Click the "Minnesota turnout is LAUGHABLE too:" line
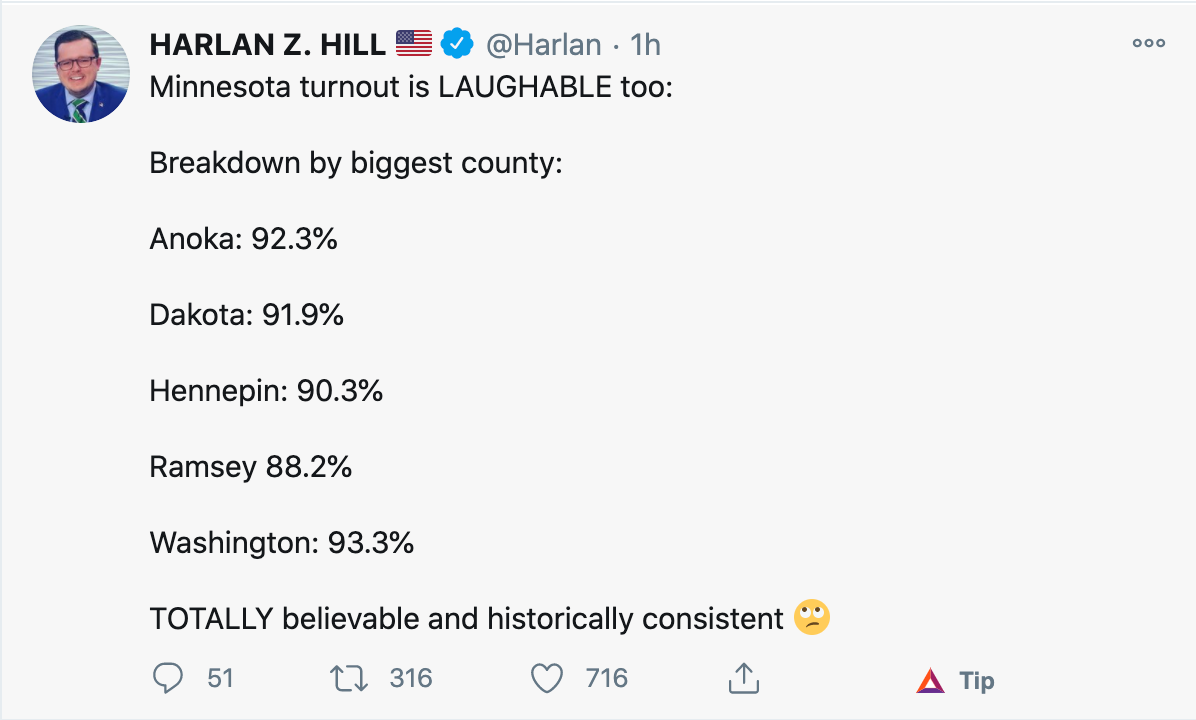Screen dimensions: 1196x720 [x=411, y=86]
